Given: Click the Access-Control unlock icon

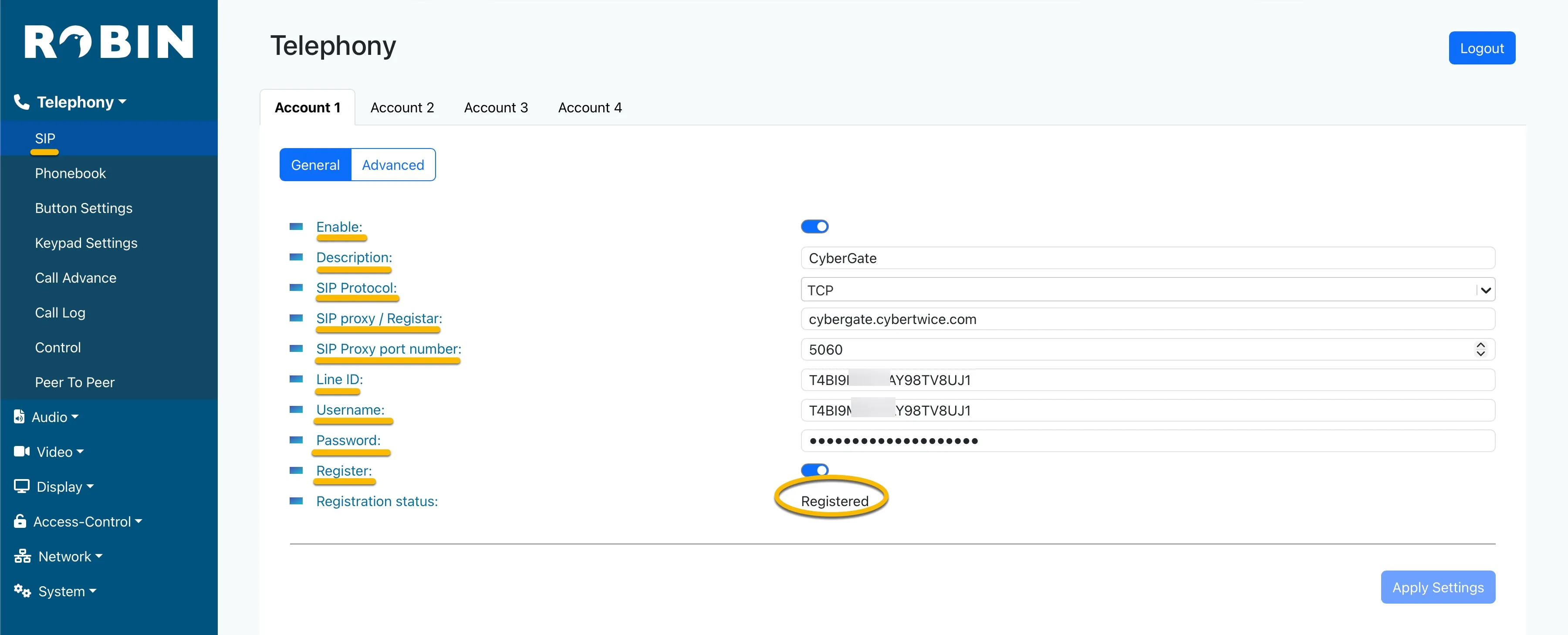Looking at the screenshot, I should pyautogui.click(x=20, y=520).
